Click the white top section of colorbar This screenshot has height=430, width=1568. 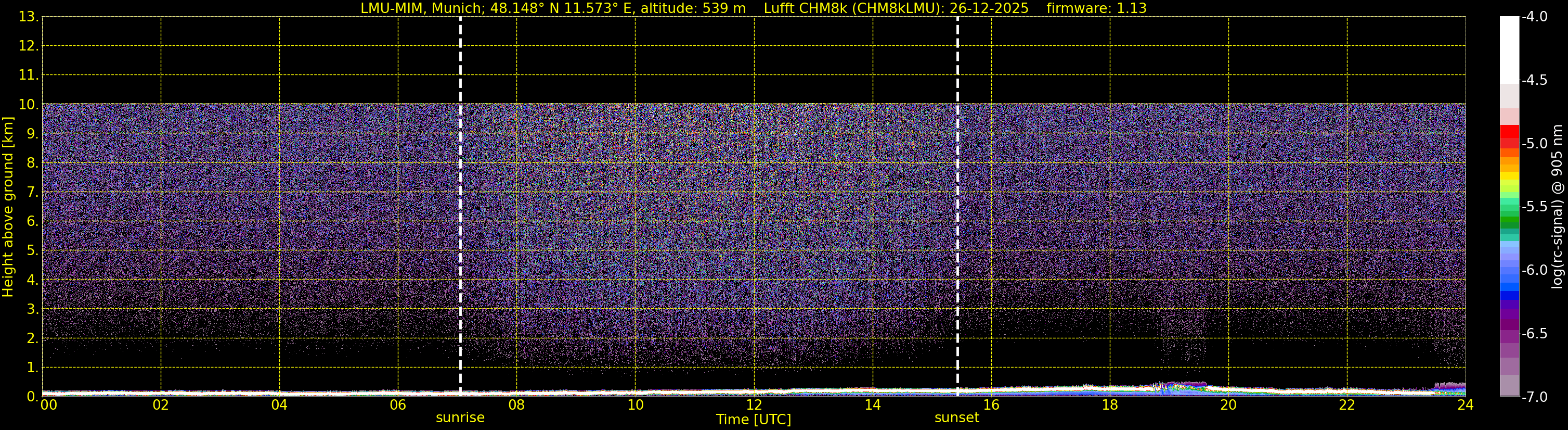coord(1510,49)
